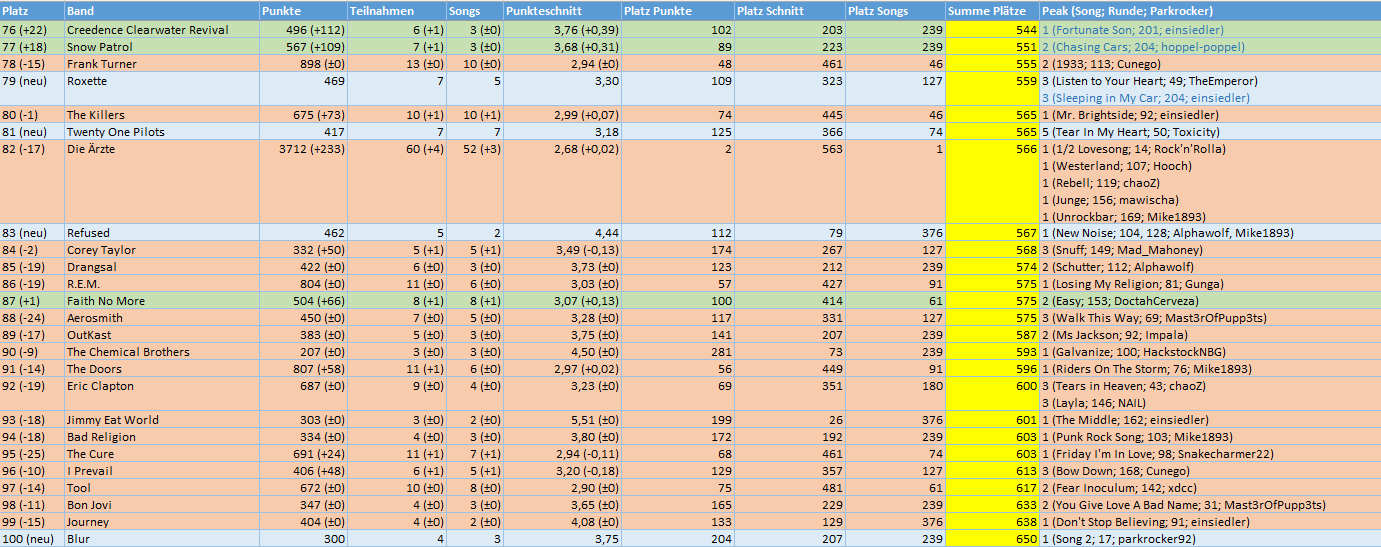Screen dimensions: 1381x547
Task: Select the 'Bad Religion' cell
Action: click(161, 437)
